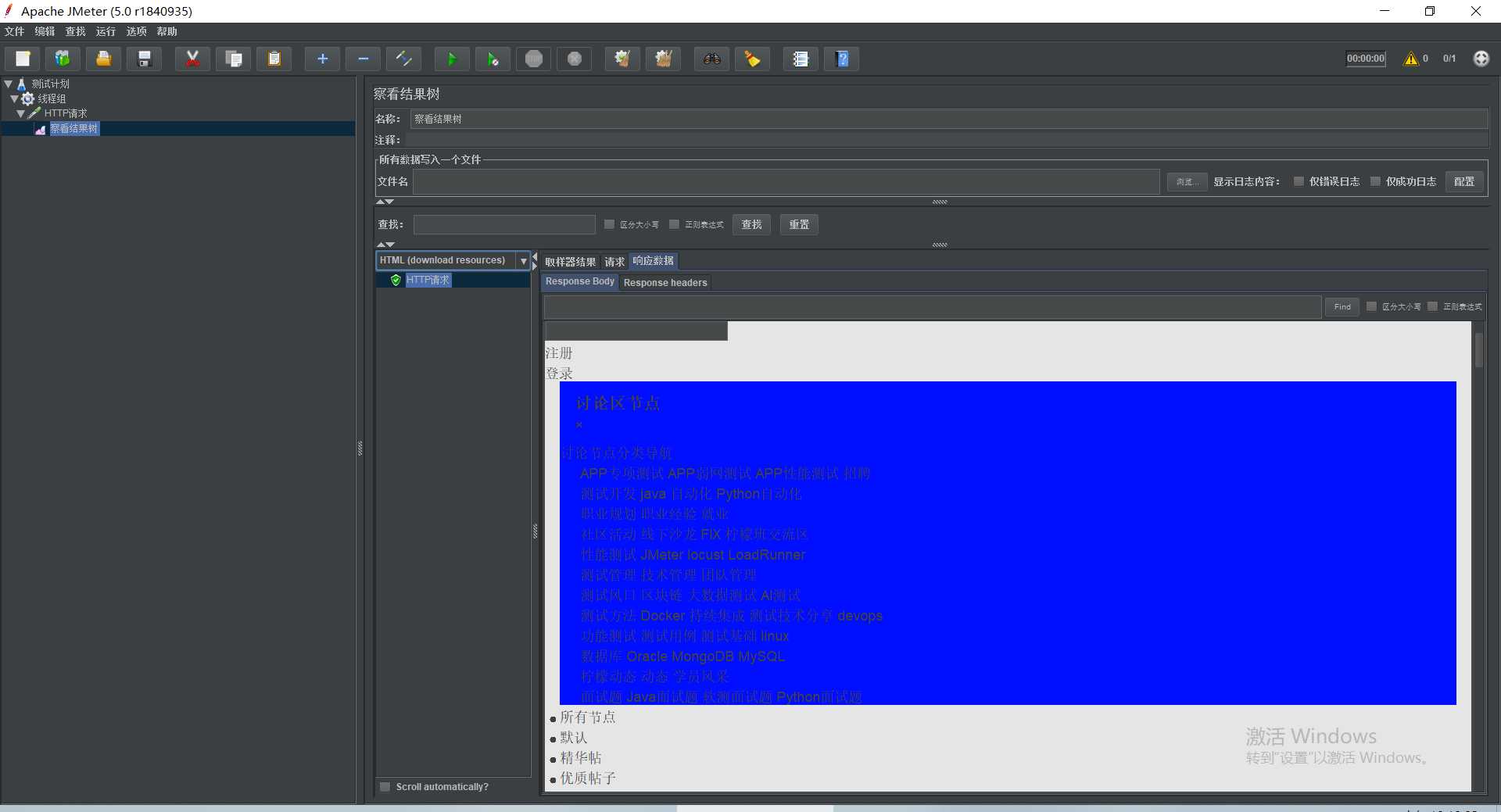Click the New test plan toolbar icon
The height and width of the screenshot is (812, 1501).
[x=23, y=59]
